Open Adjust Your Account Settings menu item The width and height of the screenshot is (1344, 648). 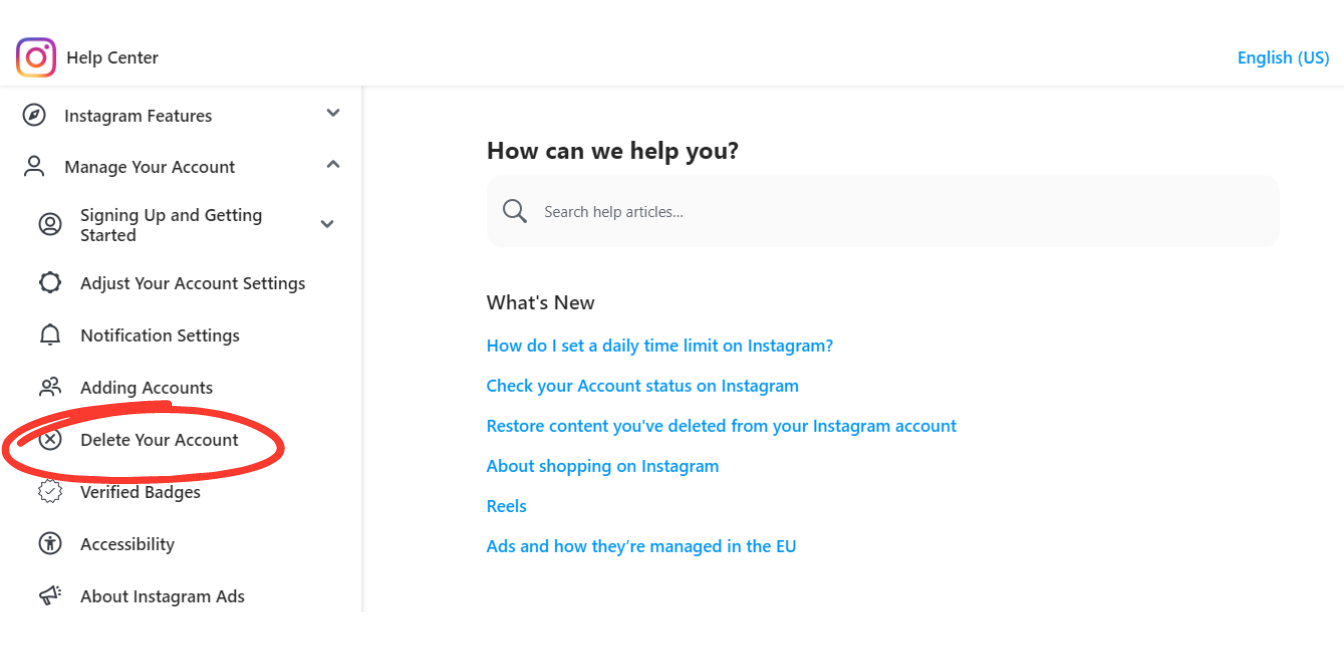(x=193, y=283)
